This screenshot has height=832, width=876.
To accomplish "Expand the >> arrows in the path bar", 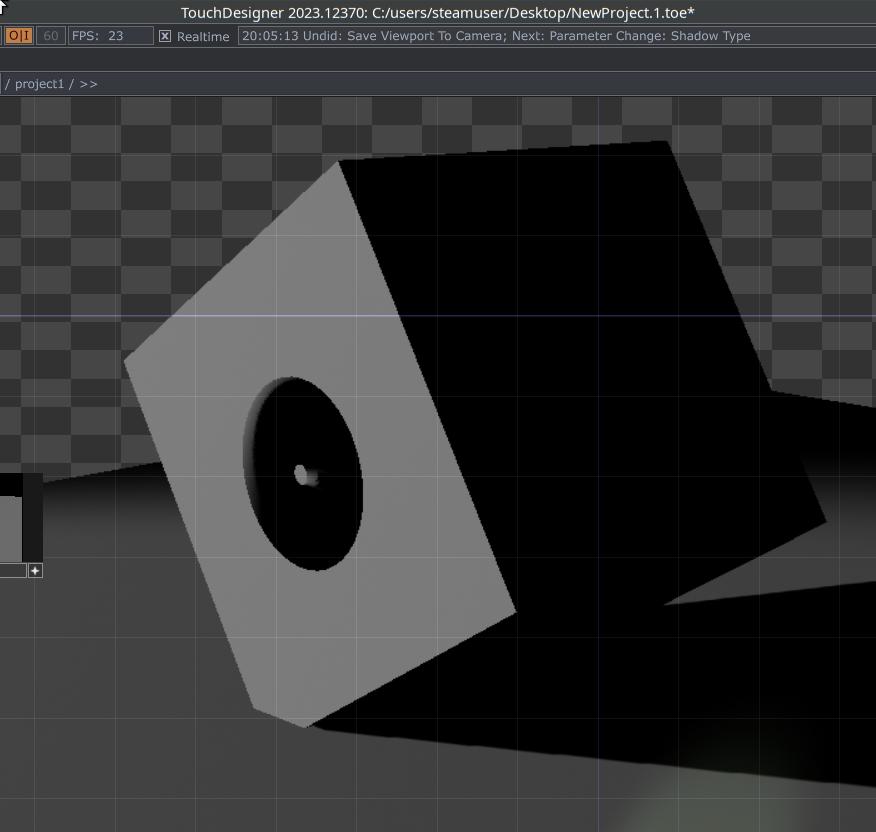I will pos(88,84).
